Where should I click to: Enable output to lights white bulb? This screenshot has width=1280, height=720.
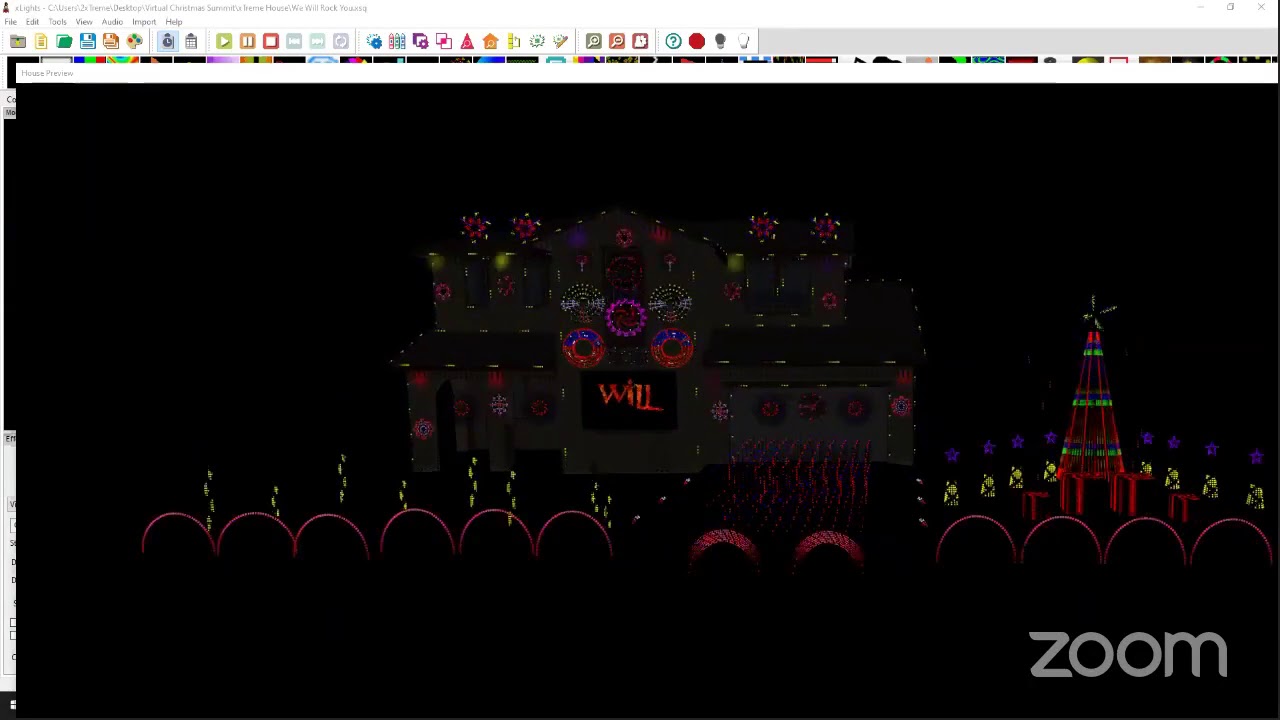(x=743, y=41)
